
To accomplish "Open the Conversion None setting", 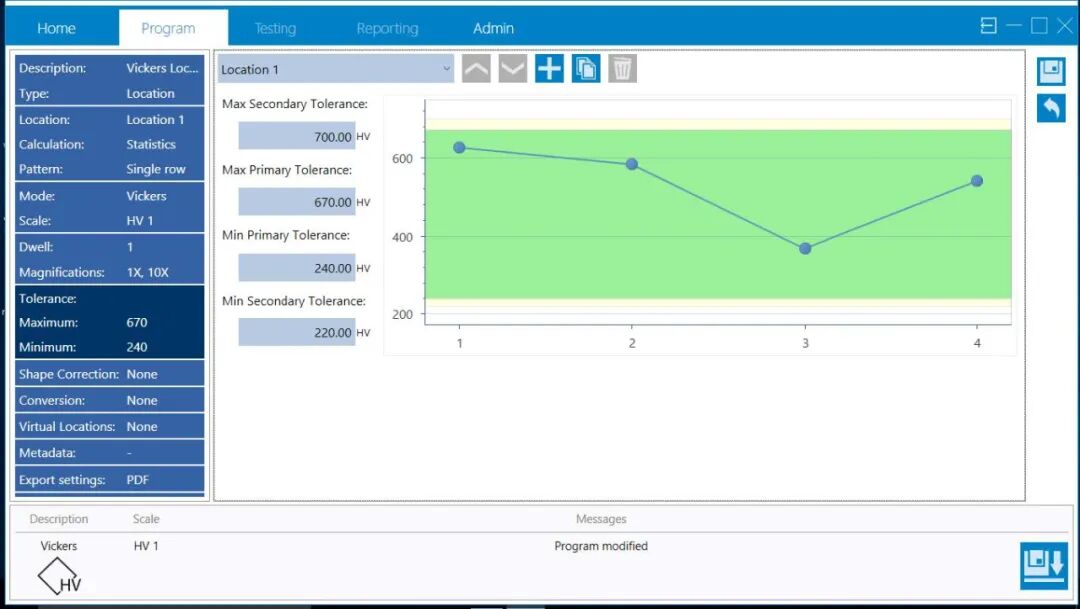I will pyautogui.click(x=110, y=400).
